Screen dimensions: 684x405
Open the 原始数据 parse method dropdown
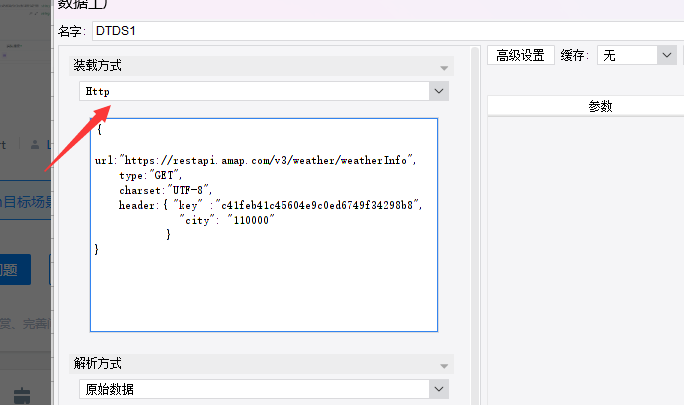[x=439, y=389]
